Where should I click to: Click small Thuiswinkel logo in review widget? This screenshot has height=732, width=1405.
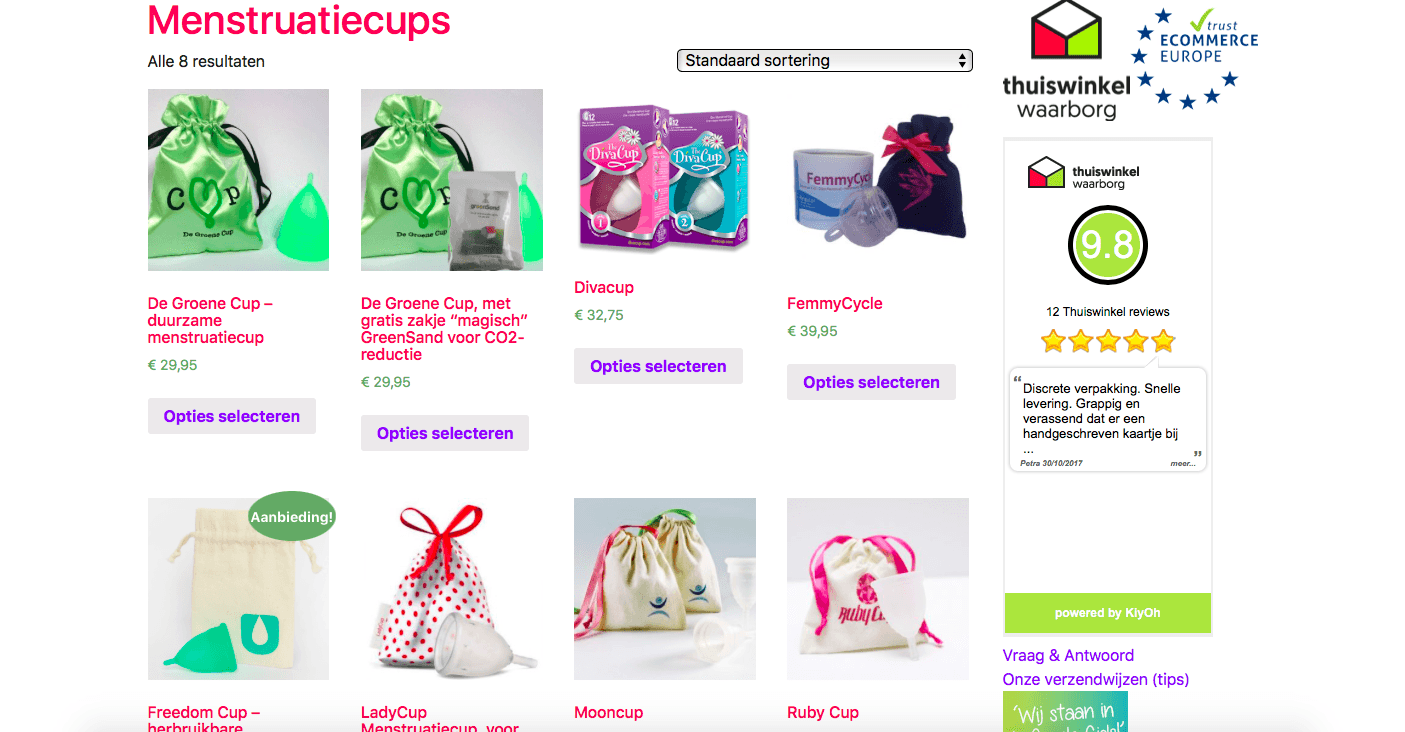(1084, 172)
